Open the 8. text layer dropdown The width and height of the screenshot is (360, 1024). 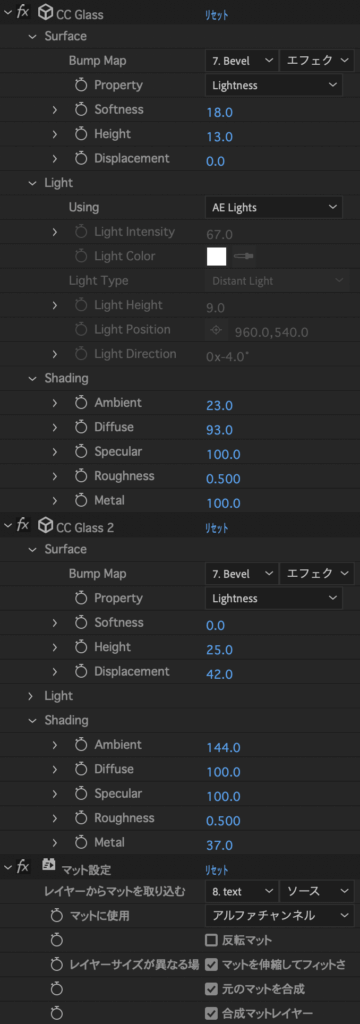241,891
